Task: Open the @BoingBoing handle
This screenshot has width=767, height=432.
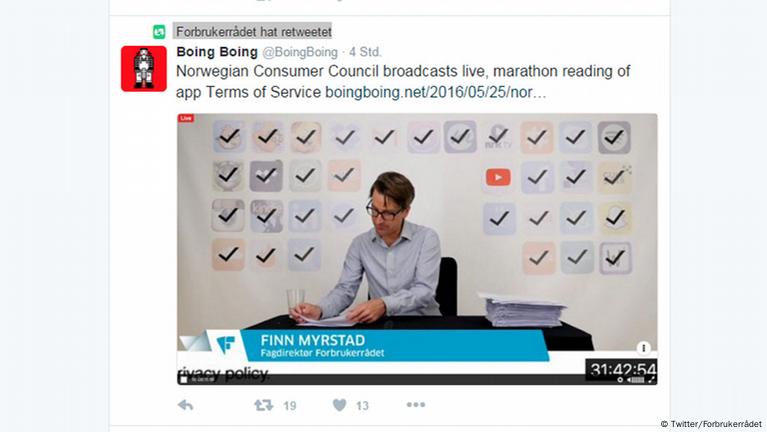Action: point(300,52)
